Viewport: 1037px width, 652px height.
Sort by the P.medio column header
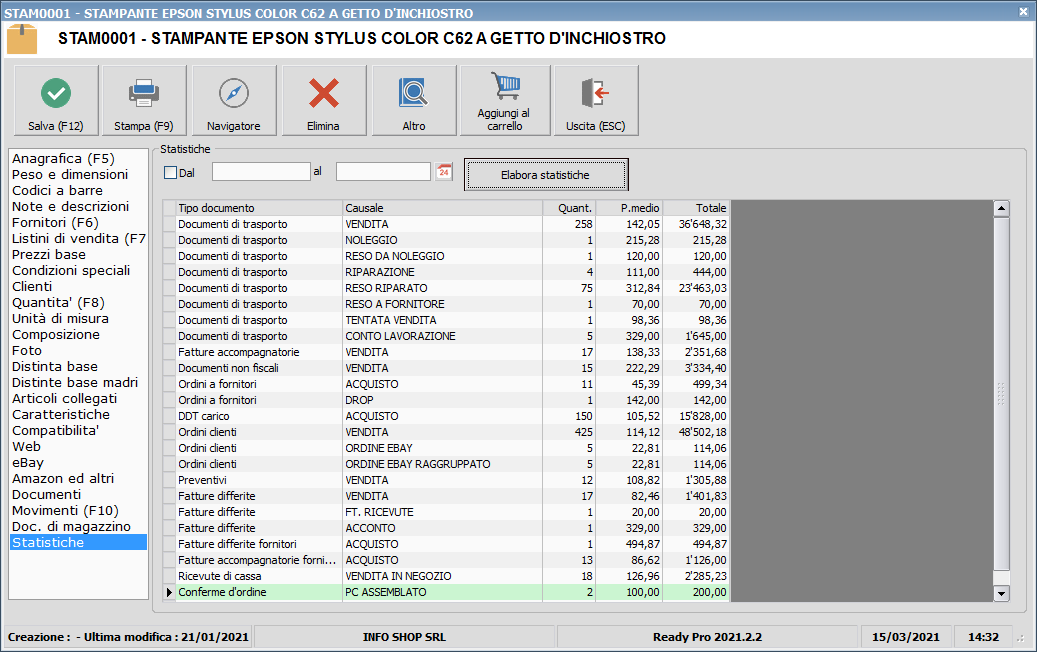(x=630, y=208)
